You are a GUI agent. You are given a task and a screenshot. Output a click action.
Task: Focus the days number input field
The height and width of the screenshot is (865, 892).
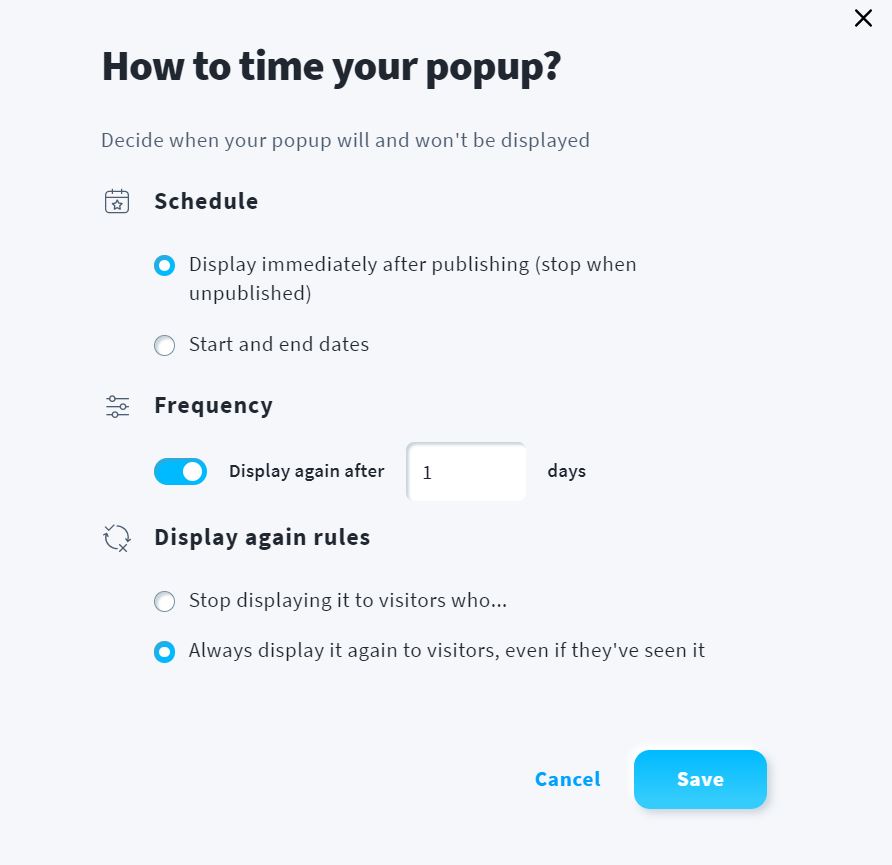click(466, 471)
